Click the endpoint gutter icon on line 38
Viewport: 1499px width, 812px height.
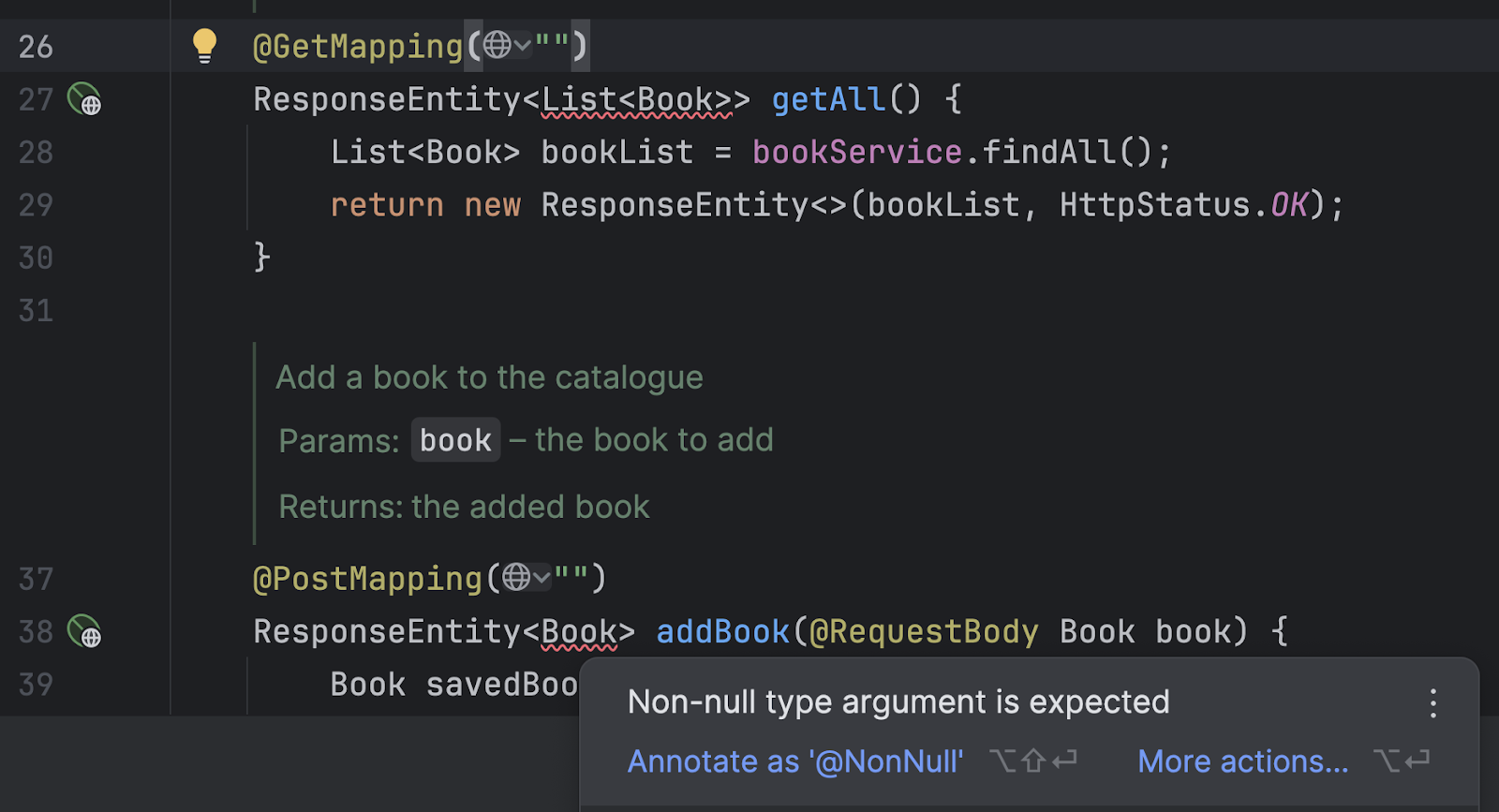[x=84, y=632]
